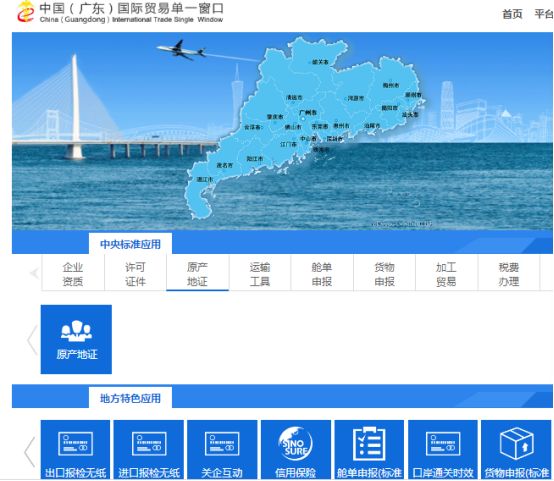Show previous 原产地证 tiles with left chevron
554x481 pixels.
click(x=32, y=340)
